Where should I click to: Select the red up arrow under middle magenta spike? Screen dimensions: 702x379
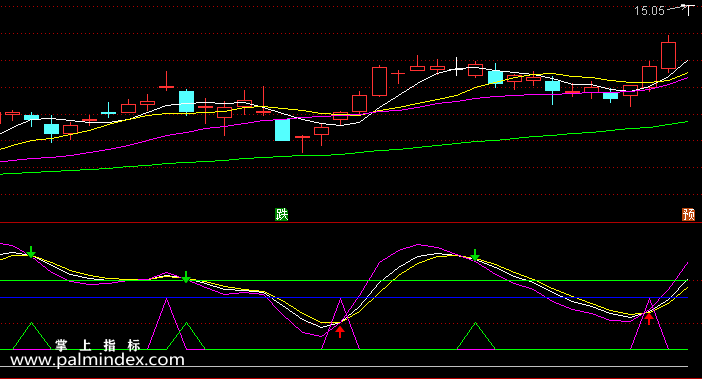pyautogui.click(x=340, y=332)
